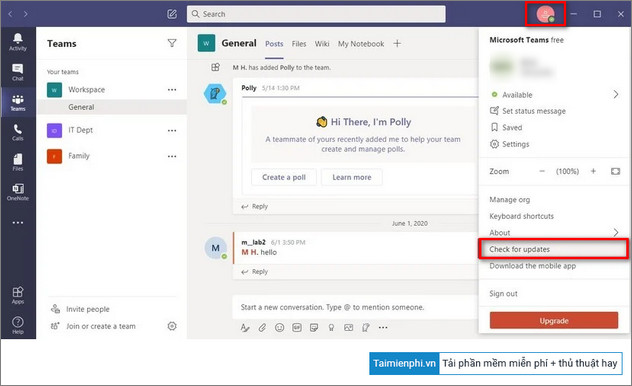Viewport: 632px width, 386px height.
Task: Click the M avatar on hello message
Action: tap(216, 248)
